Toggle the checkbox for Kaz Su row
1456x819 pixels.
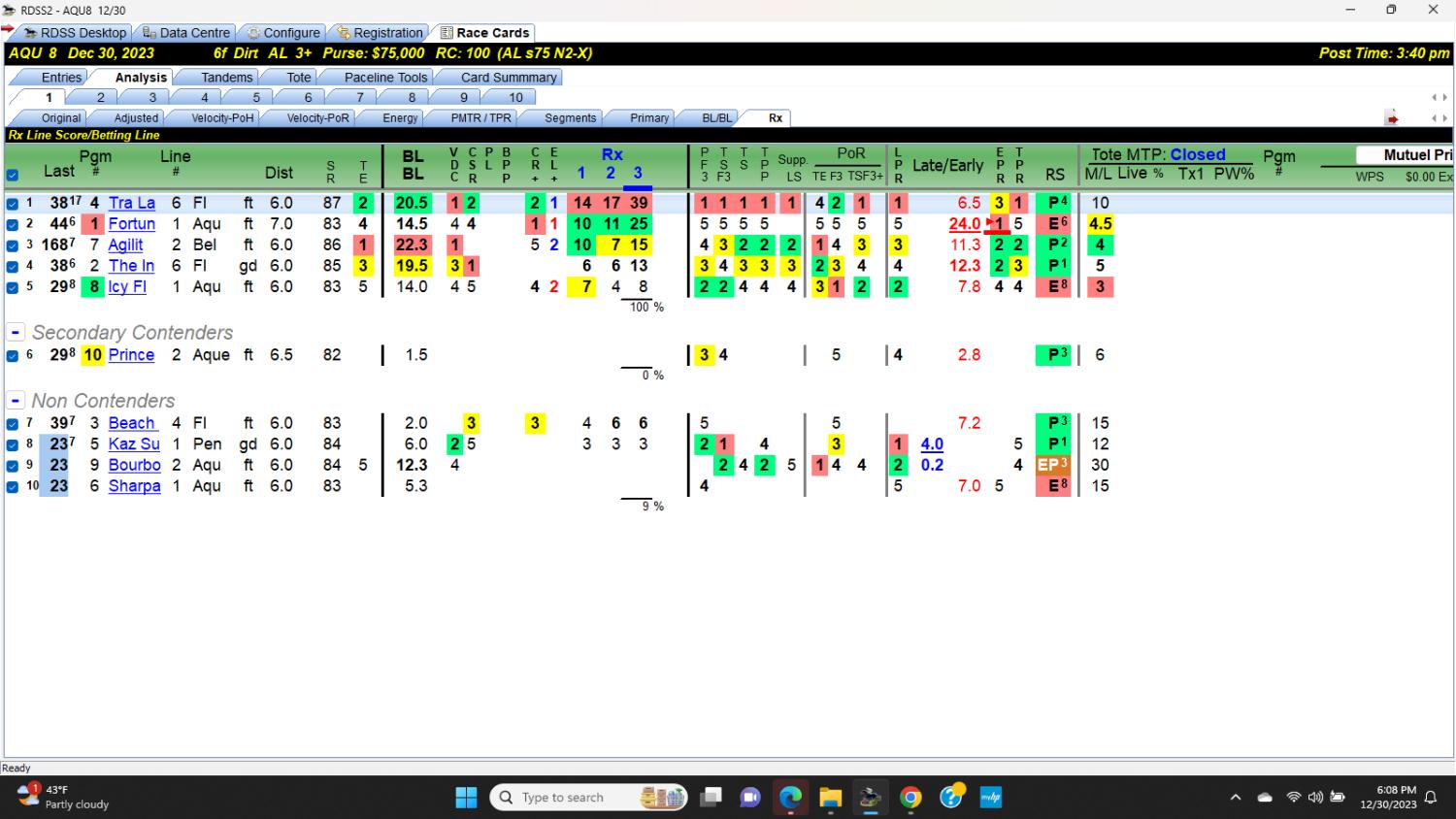click(x=13, y=445)
